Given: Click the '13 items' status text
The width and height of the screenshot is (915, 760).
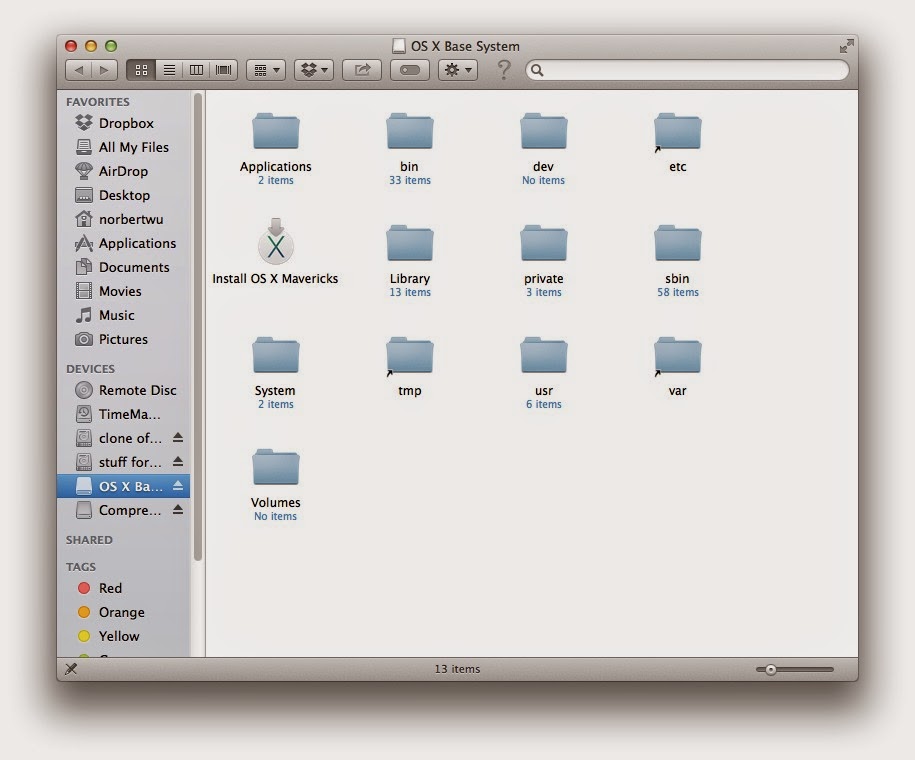Looking at the screenshot, I should coord(457,669).
